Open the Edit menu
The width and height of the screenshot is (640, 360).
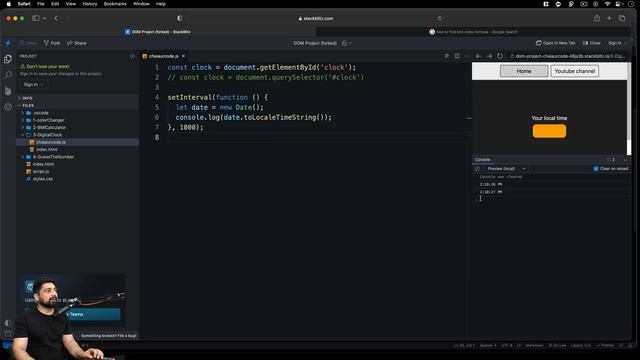(55, 4)
